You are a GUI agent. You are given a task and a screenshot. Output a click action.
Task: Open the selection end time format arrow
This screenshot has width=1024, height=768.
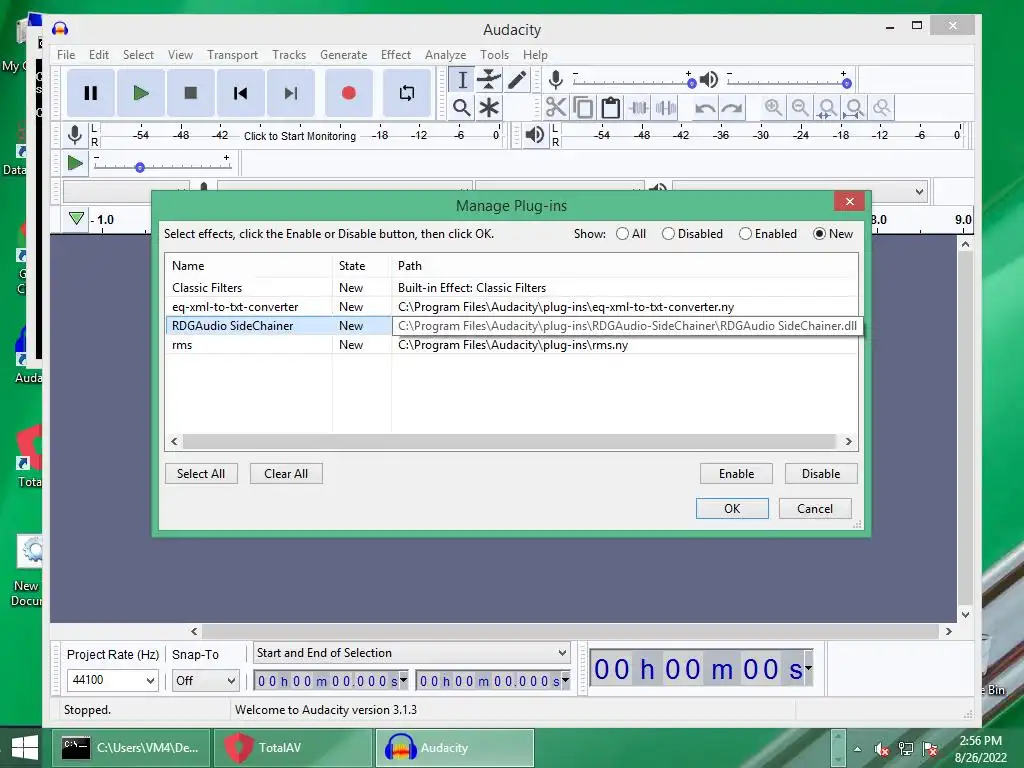point(566,680)
